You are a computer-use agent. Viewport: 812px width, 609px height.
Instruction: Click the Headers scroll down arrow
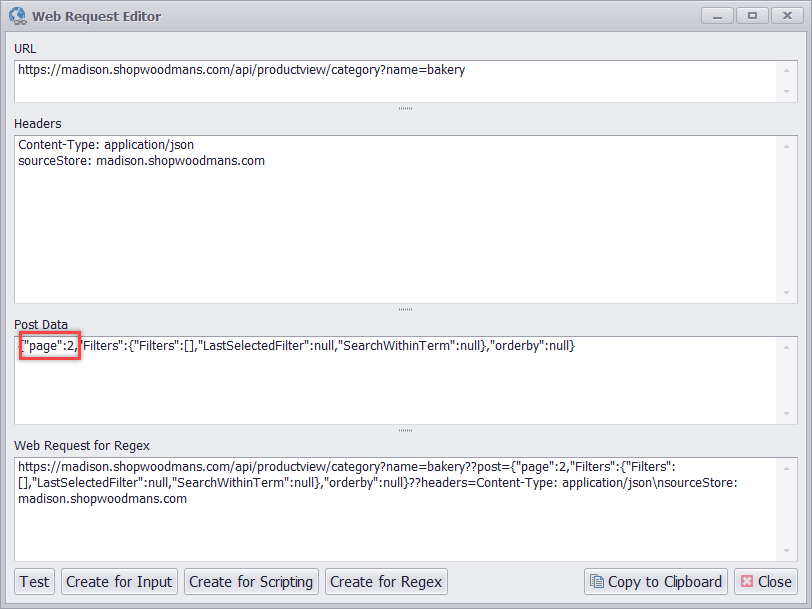coord(789,292)
